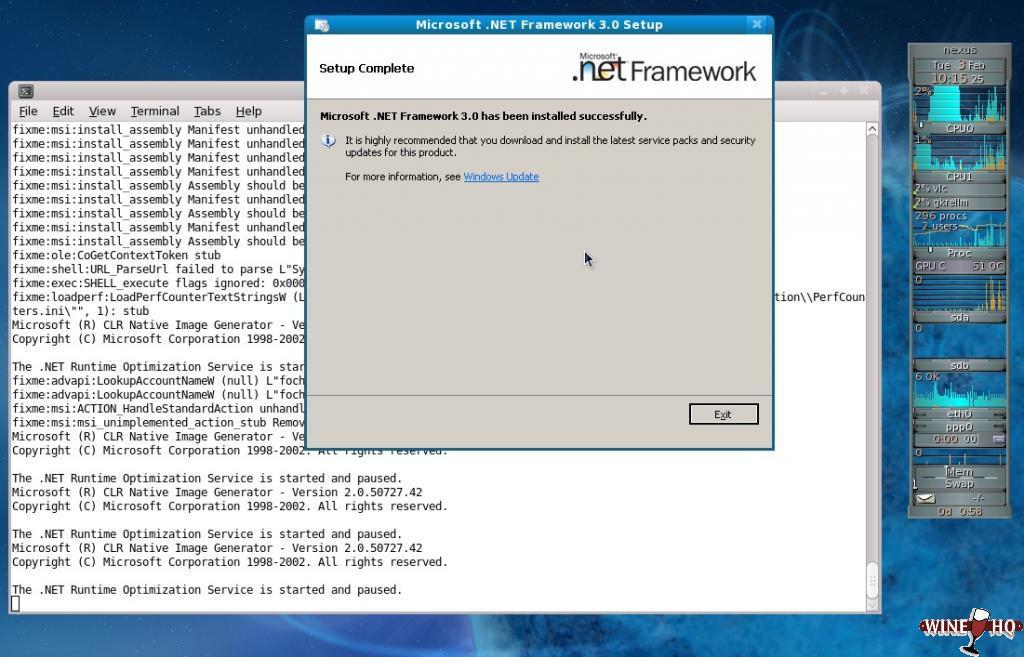Click the ppp0 0:00 timer display

pos(955,440)
